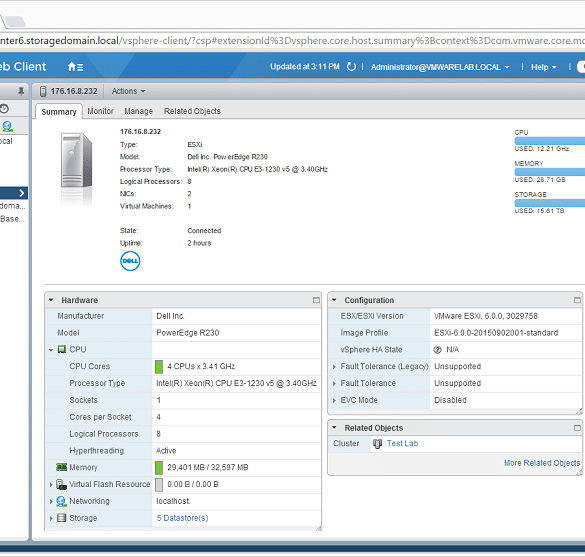Viewport: 585px width, 557px height.
Task: Maximize the Related Objects panel
Action: pyautogui.click(x=577, y=428)
